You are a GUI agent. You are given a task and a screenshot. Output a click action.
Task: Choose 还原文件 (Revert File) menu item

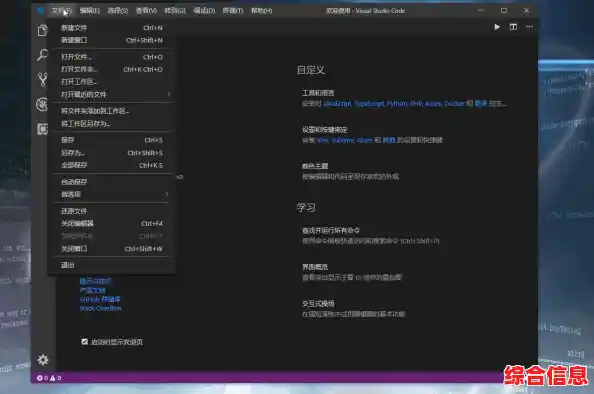tap(111, 211)
